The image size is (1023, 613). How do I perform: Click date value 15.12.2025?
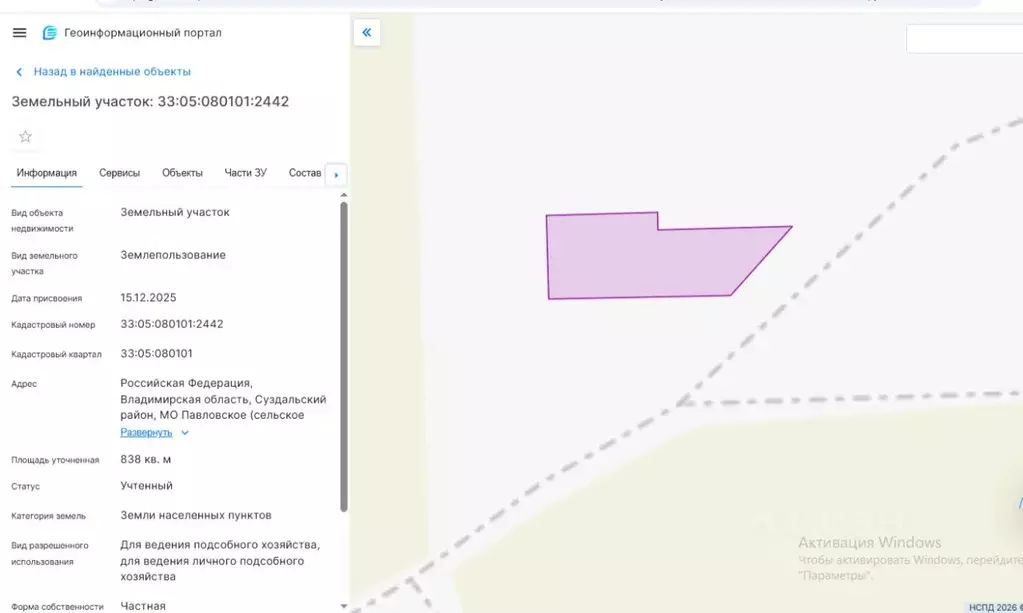(148, 297)
